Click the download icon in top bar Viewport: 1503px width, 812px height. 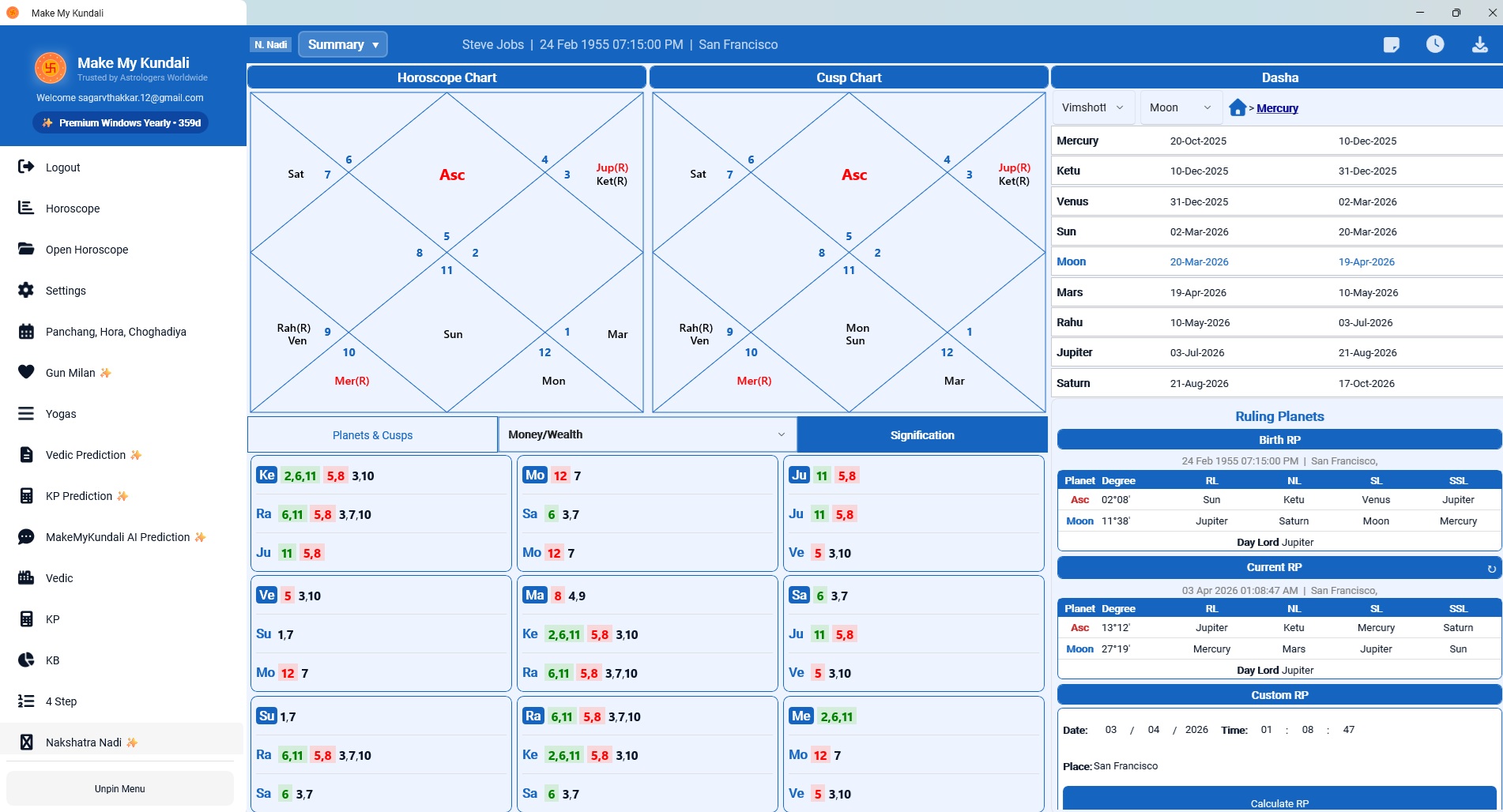pos(1479,44)
